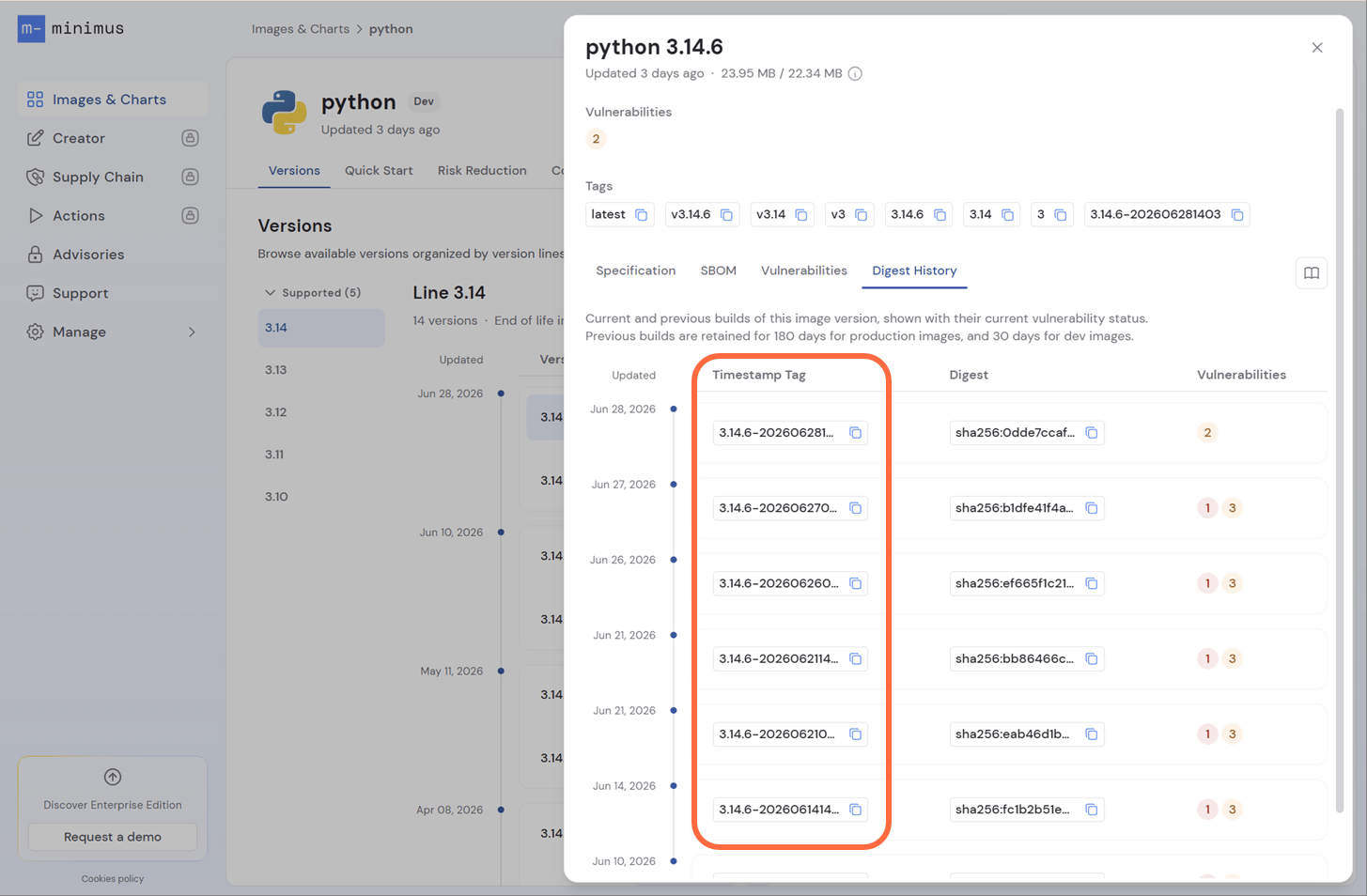Copy the v3.14 tag
The height and width of the screenshot is (896, 1367).
(801, 215)
